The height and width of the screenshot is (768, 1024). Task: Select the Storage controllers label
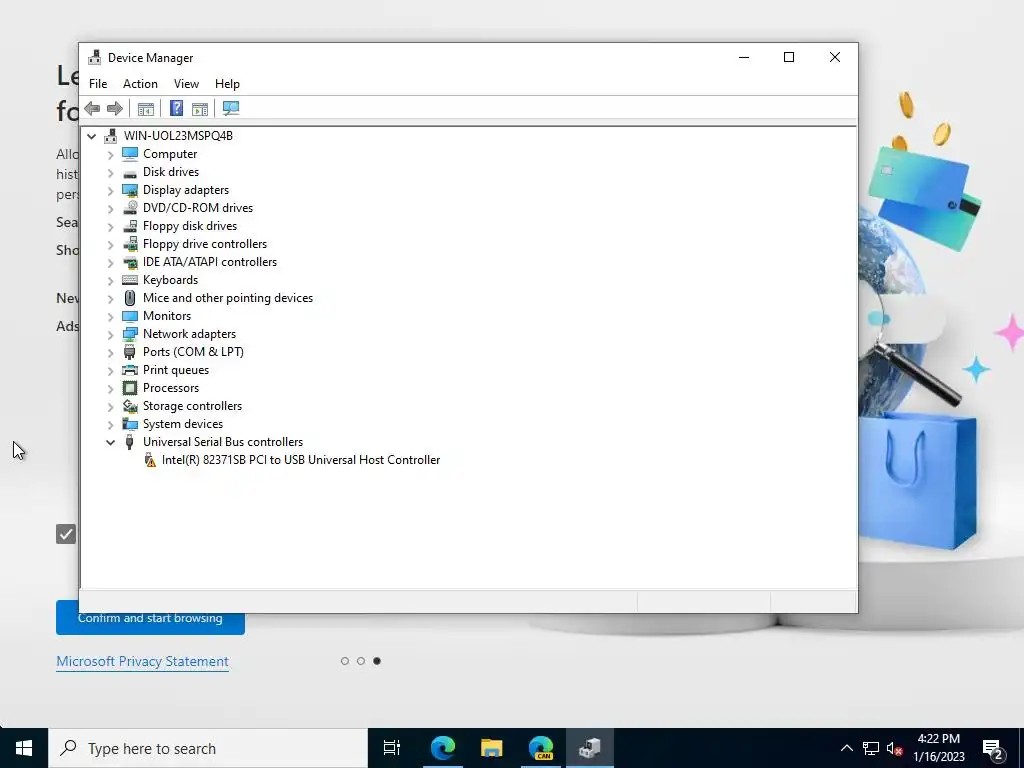pos(192,406)
